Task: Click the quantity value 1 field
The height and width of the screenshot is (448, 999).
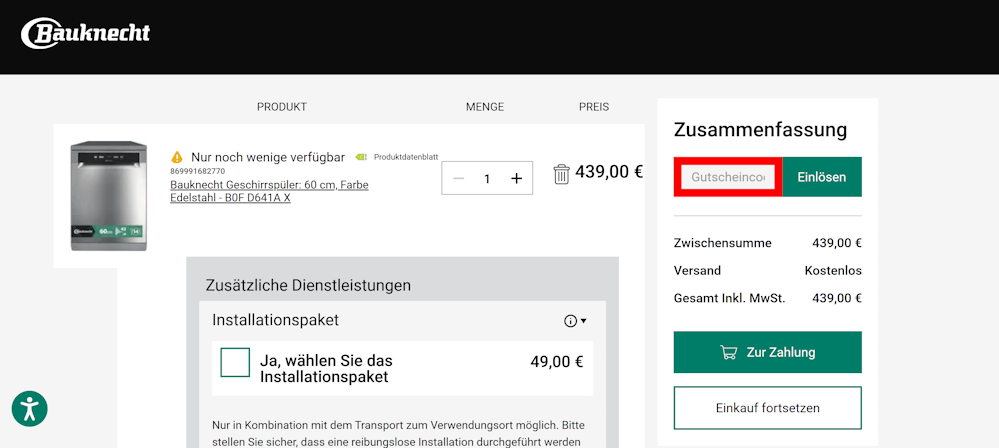Action: click(x=487, y=178)
